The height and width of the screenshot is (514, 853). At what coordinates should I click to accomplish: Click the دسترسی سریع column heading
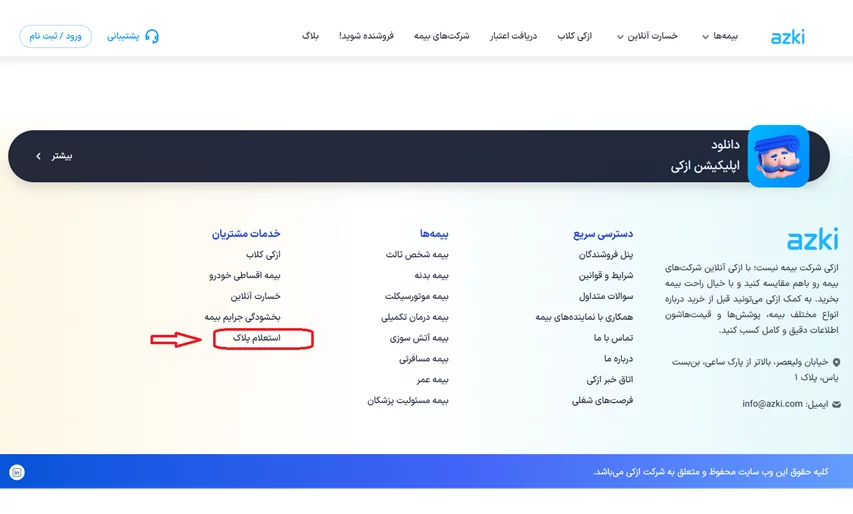pos(603,234)
